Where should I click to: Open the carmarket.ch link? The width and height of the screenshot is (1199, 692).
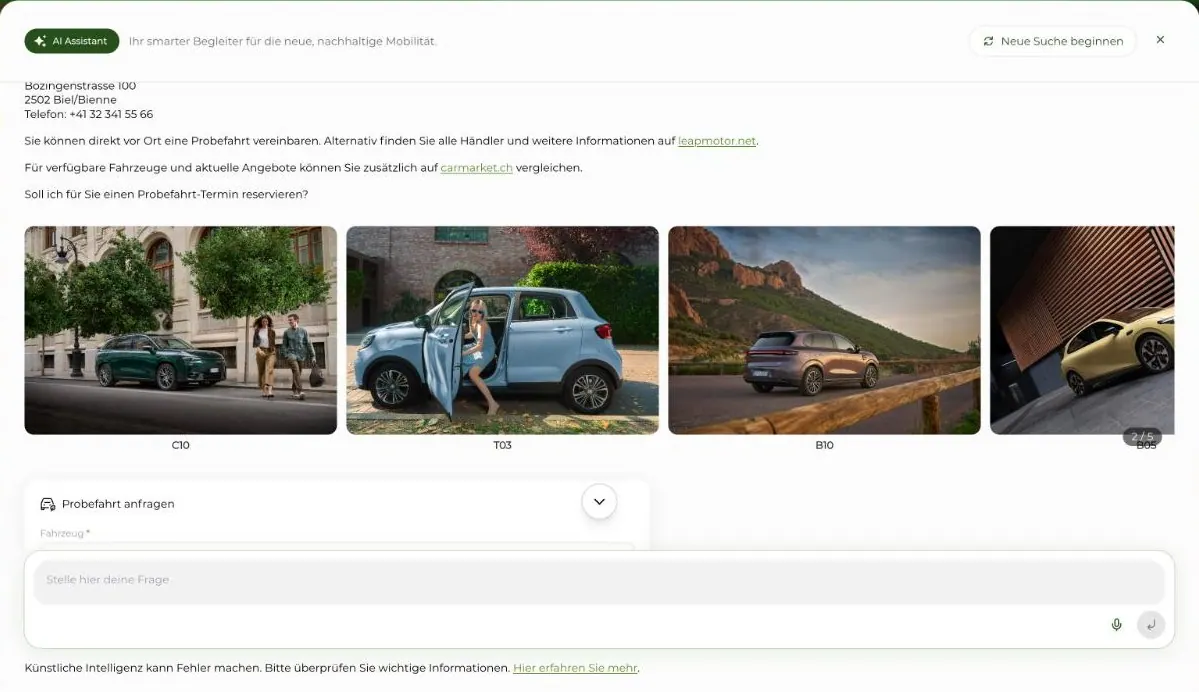coord(476,167)
